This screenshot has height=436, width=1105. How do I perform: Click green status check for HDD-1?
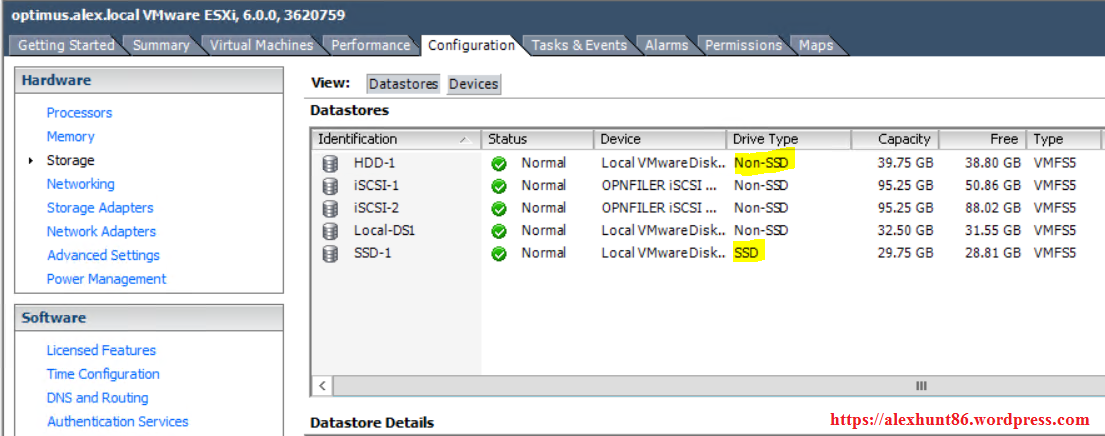(x=499, y=163)
